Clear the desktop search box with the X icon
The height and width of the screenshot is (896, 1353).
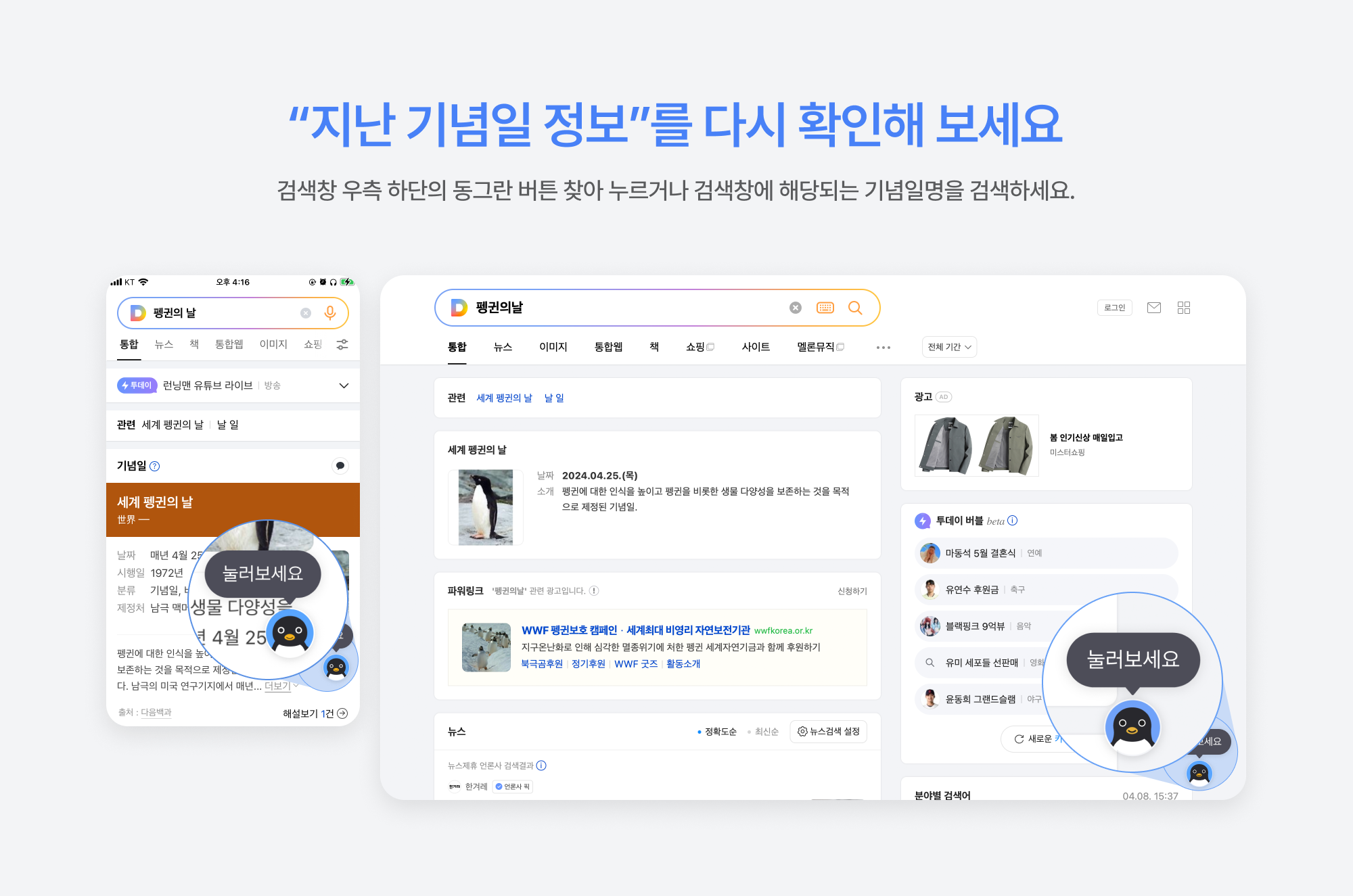796,308
